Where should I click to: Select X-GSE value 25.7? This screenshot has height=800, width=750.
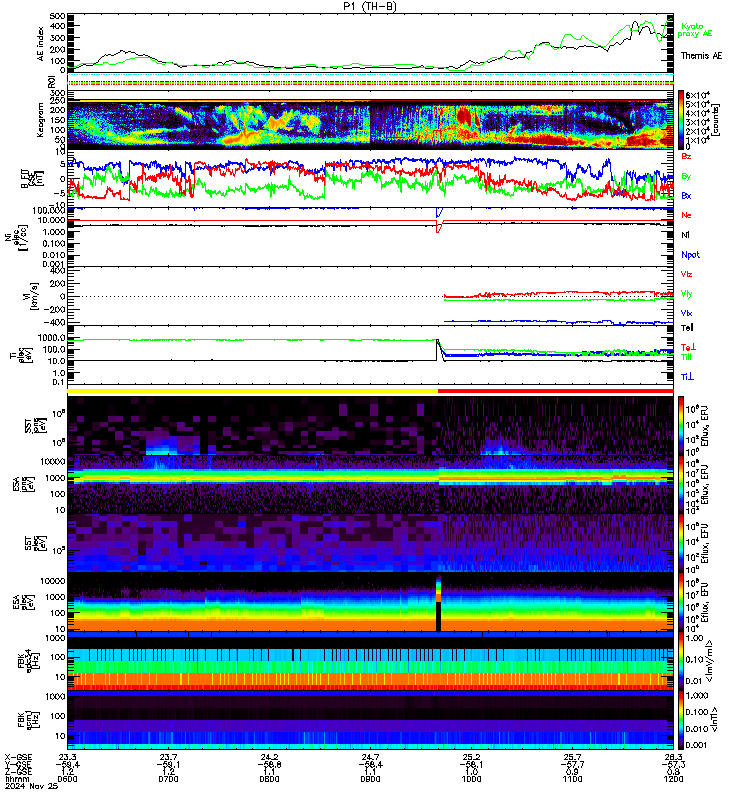coord(572,757)
